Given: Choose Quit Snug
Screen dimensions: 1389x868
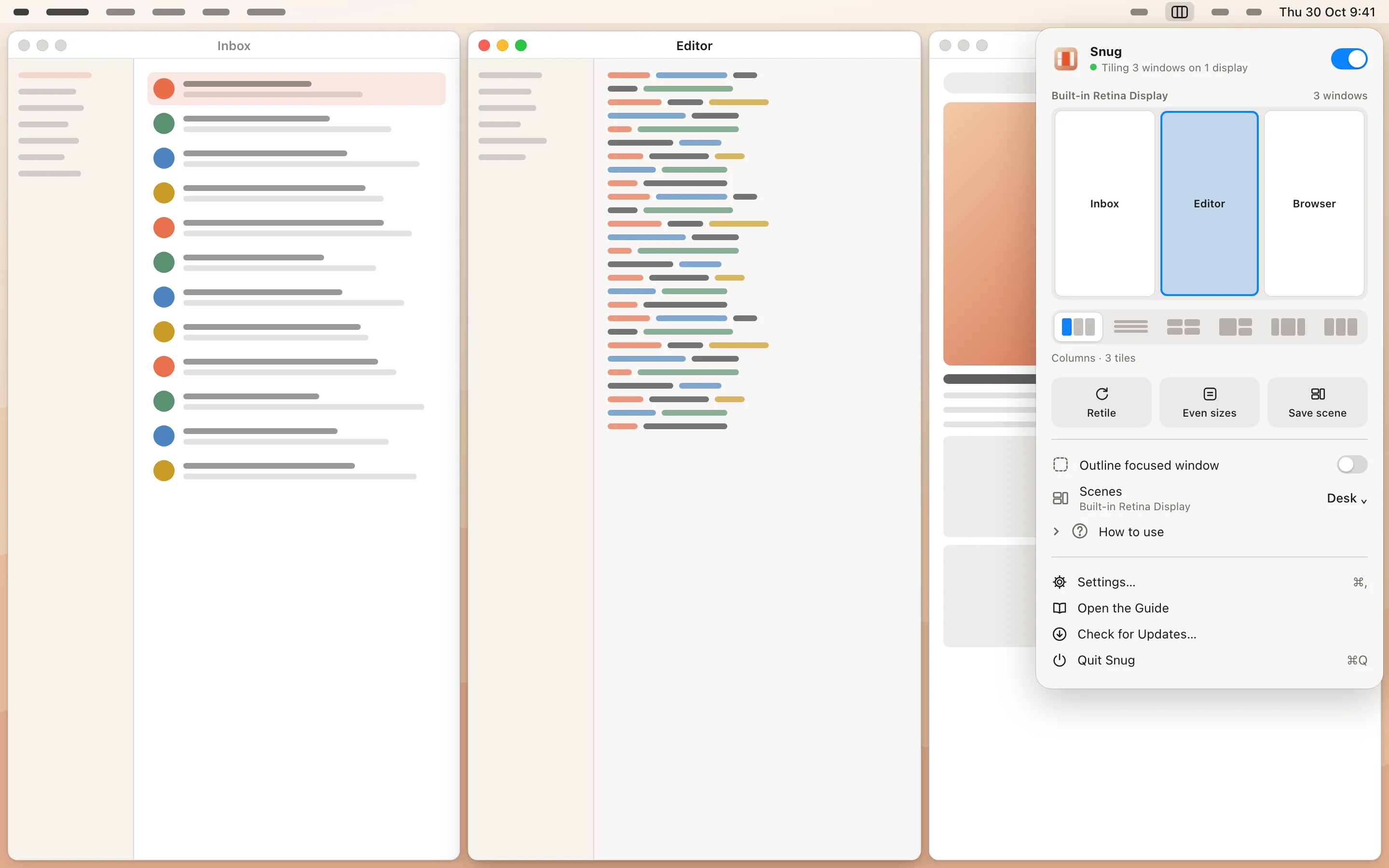Looking at the screenshot, I should point(1210,660).
